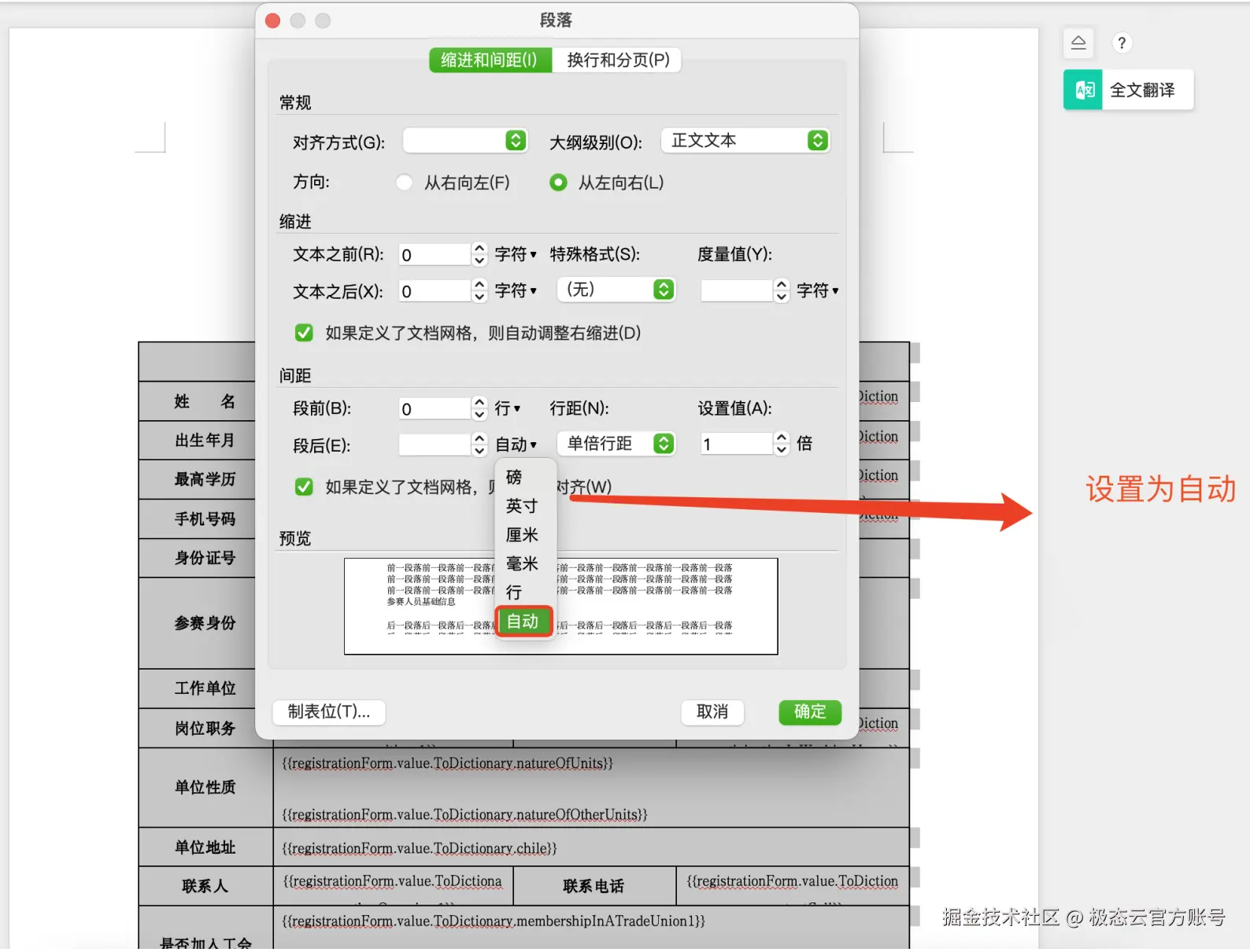Image resolution: width=1250 pixels, height=952 pixels.
Task: Click the 取消 button
Action: pos(712,712)
